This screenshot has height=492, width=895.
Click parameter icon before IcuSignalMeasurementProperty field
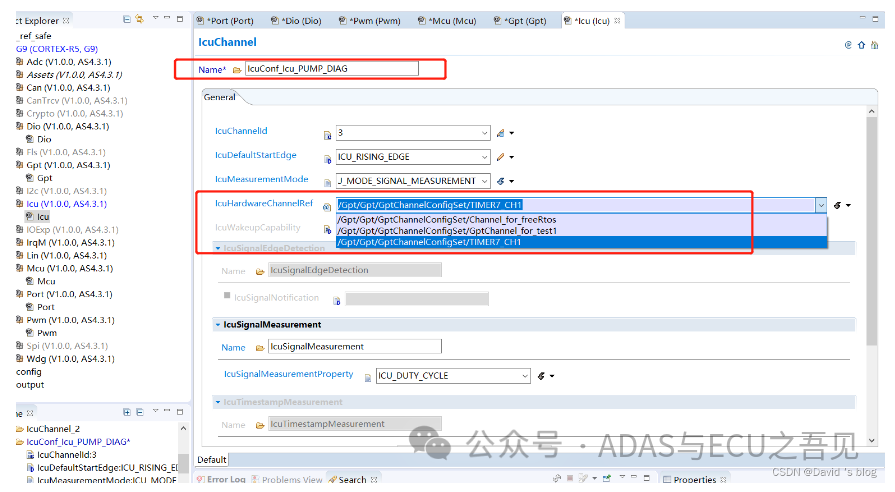tap(368, 377)
